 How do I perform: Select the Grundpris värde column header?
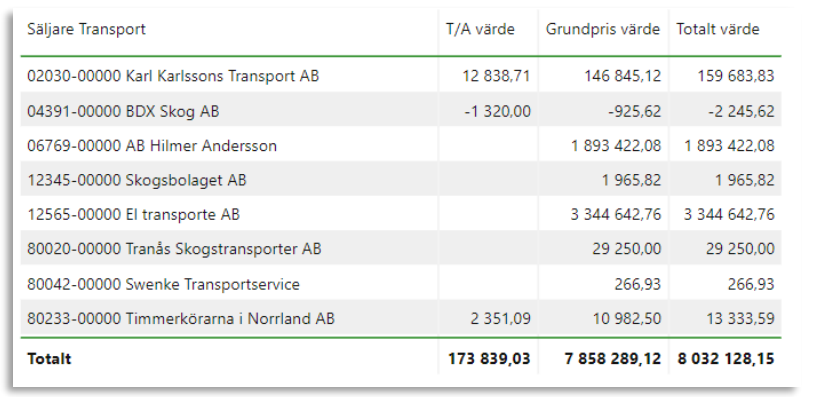602,30
